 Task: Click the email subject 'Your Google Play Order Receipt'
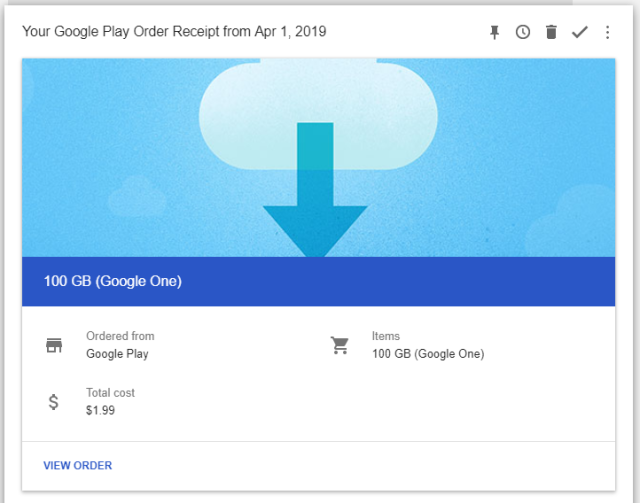(174, 31)
